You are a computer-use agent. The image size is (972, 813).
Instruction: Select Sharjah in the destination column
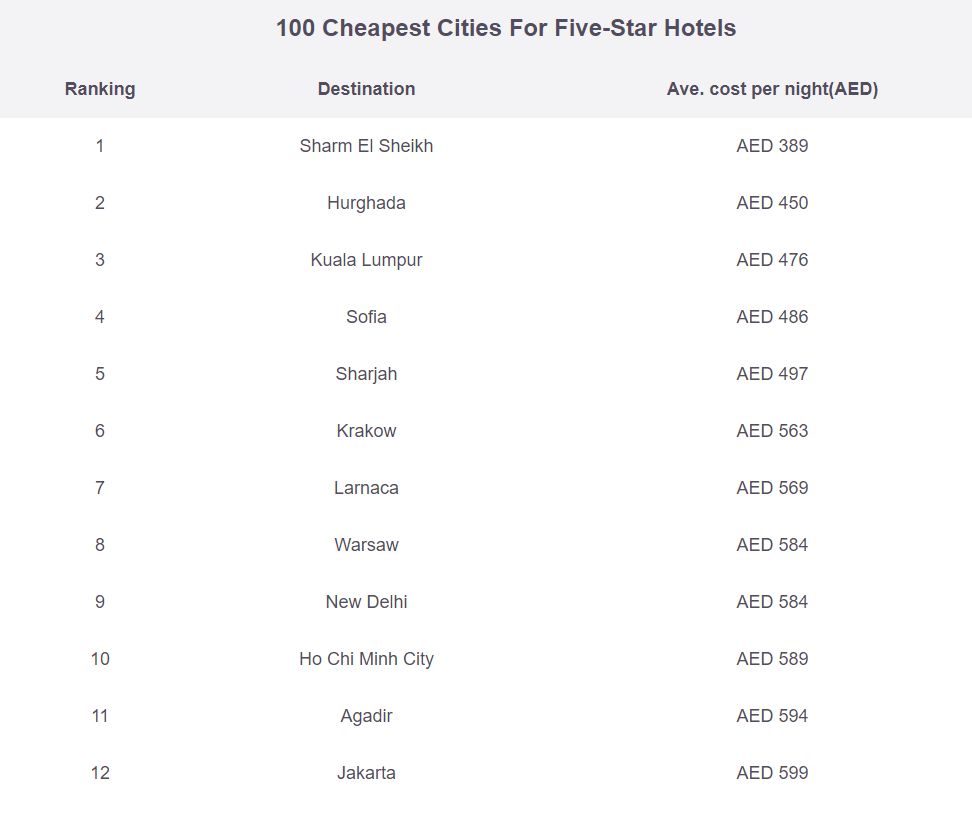point(366,374)
